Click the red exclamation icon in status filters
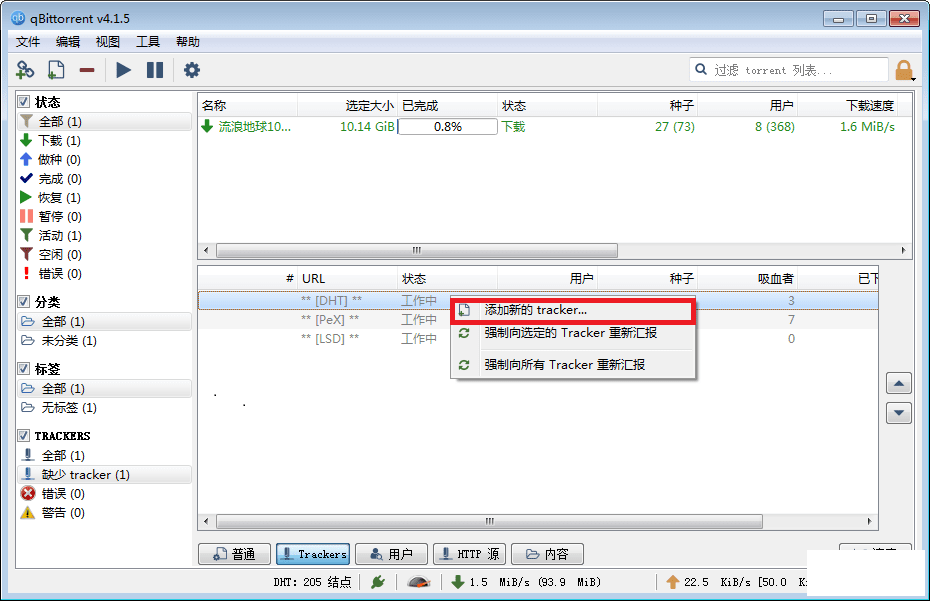930x601 pixels. coord(26,273)
